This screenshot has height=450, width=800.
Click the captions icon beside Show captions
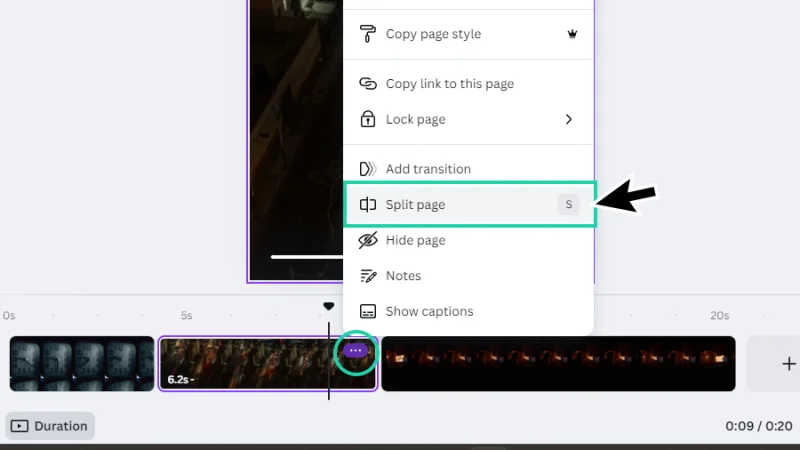coord(368,311)
